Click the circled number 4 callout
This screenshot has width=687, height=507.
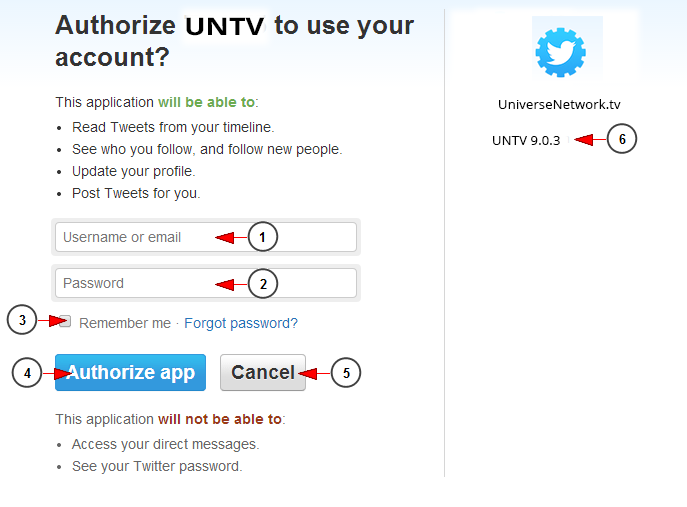click(x=27, y=373)
